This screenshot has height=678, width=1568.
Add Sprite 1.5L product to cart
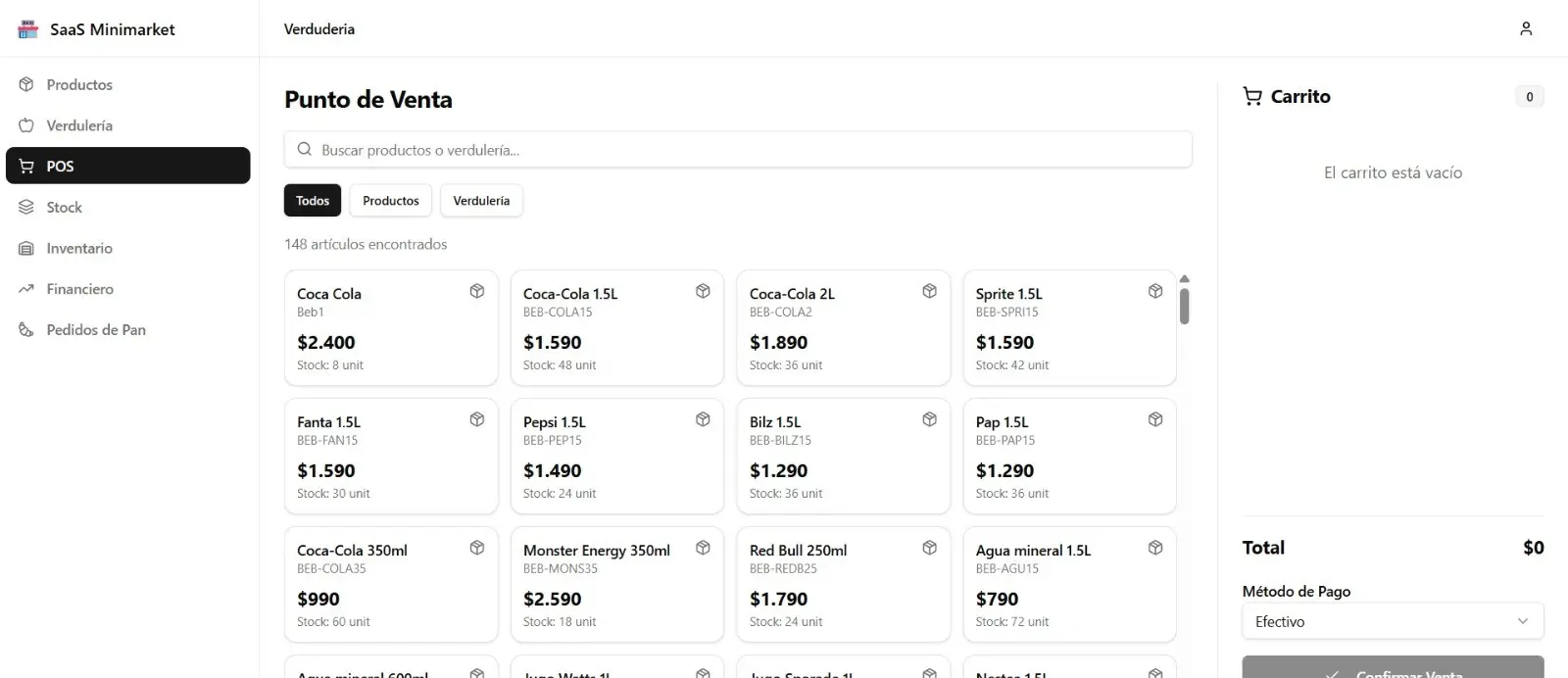[x=1069, y=328]
